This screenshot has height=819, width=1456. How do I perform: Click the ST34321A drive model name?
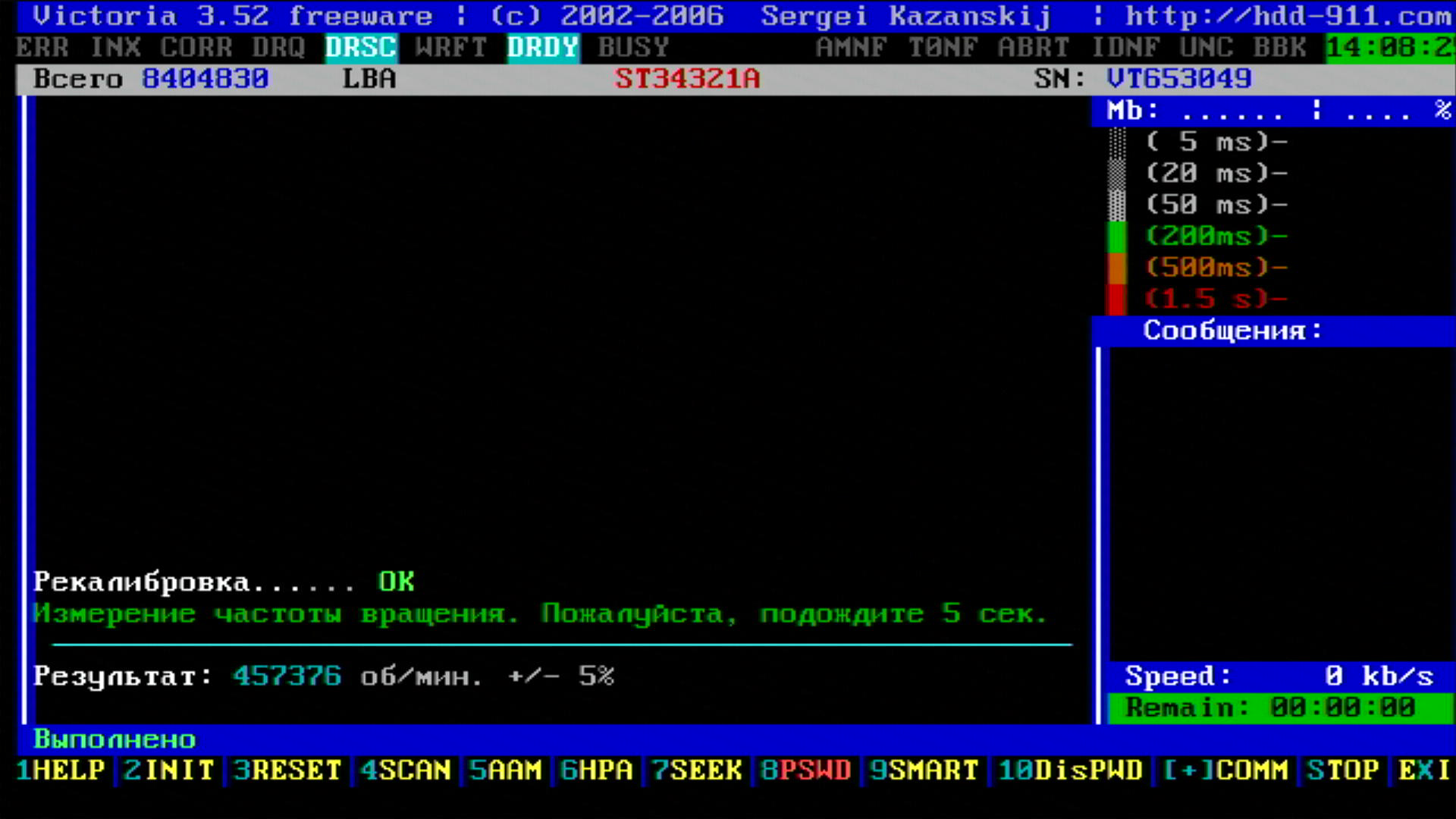(x=687, y=79)
